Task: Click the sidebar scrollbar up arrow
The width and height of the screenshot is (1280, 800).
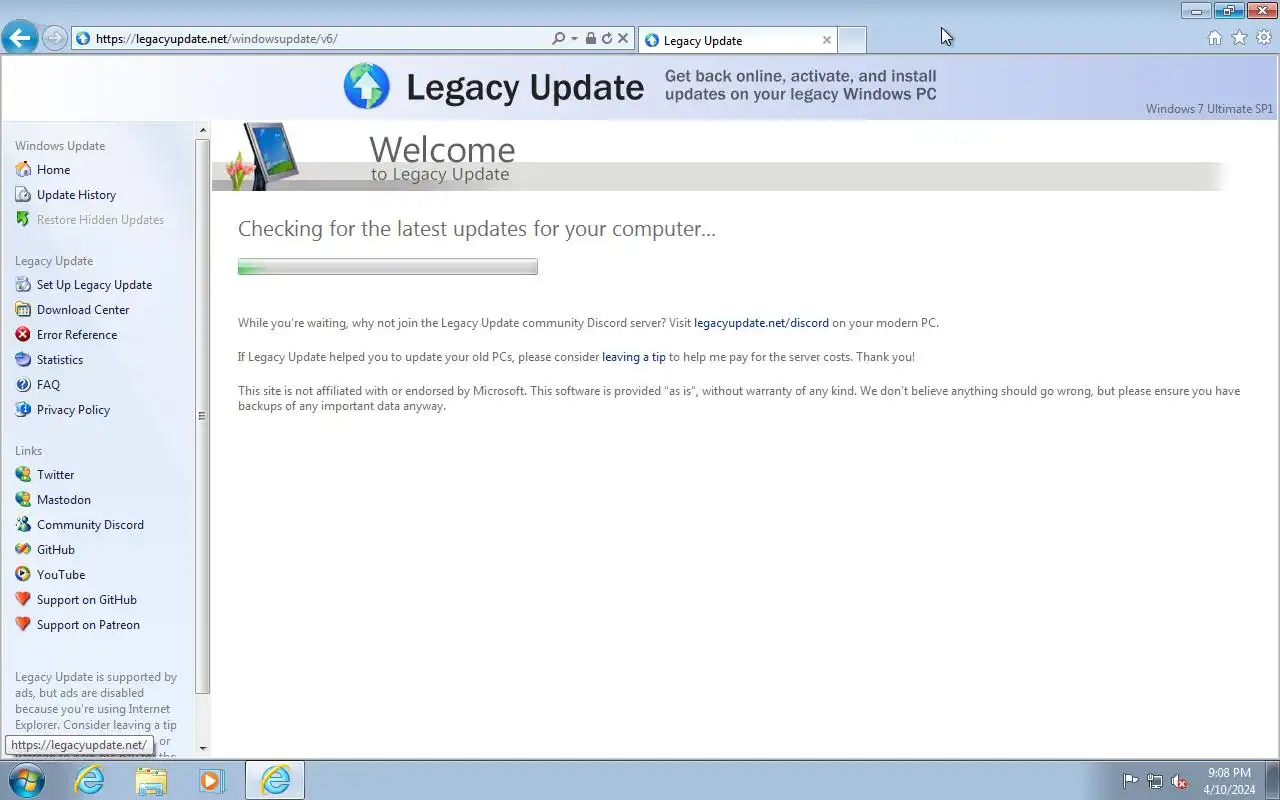Action: pos(203,131)
